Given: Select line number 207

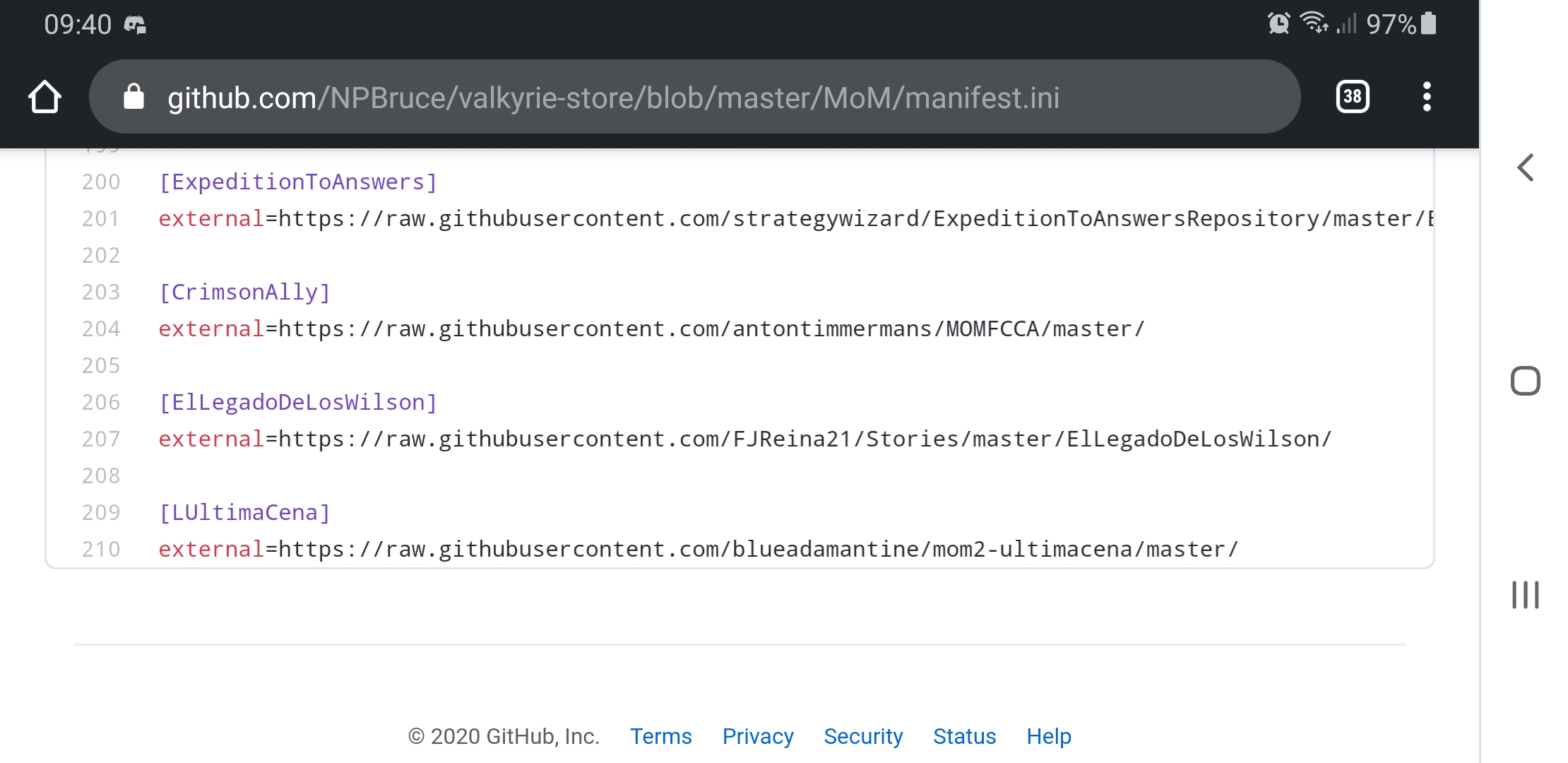Looking at the screenshot, I should point(101,439).
